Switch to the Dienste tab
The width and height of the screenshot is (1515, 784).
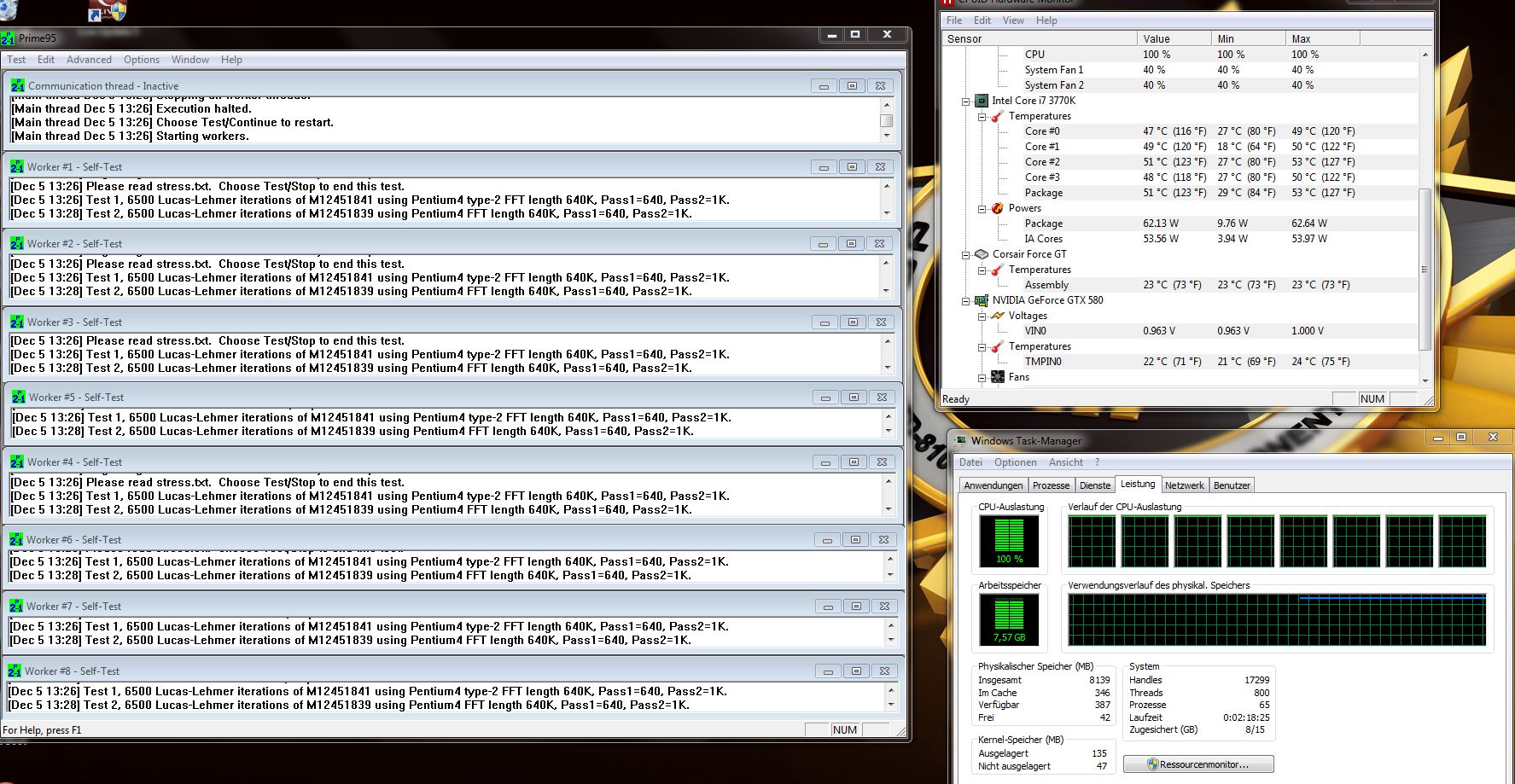(1095, 485)
